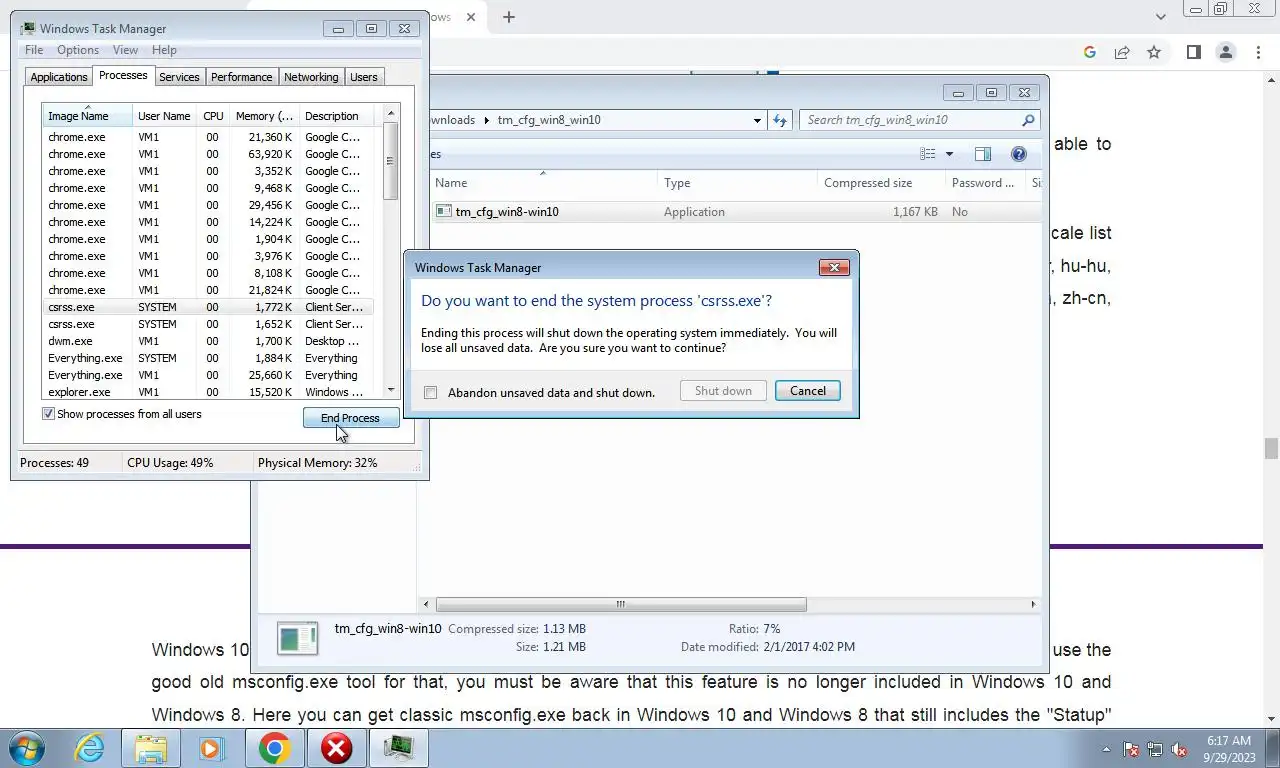The width and height of the screenshot is (1280, 768).
Task: Cancel the end system process dialog
Action: coord(808,391)
